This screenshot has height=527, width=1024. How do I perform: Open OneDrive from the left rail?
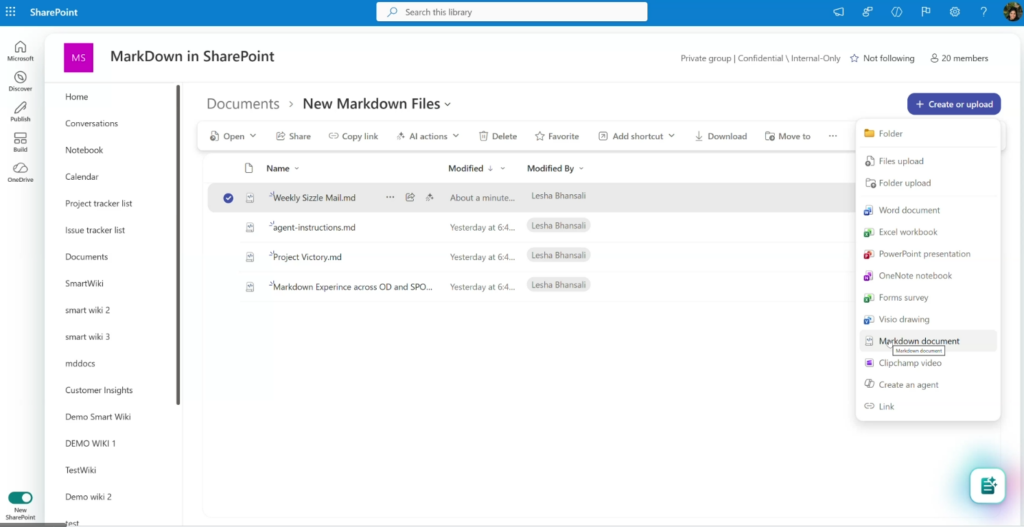point(20,172)
